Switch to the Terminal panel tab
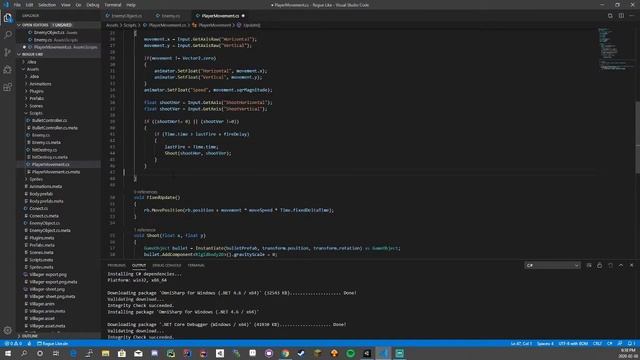 pyautogui.click(x=196, y=265)
